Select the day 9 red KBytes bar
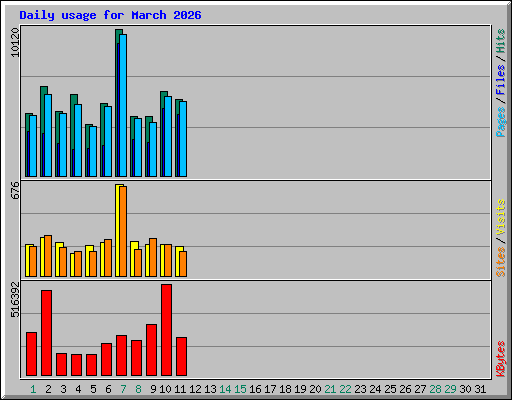This screenshot has height=400, width=512. pyautogui.click(x=151, y=350)
